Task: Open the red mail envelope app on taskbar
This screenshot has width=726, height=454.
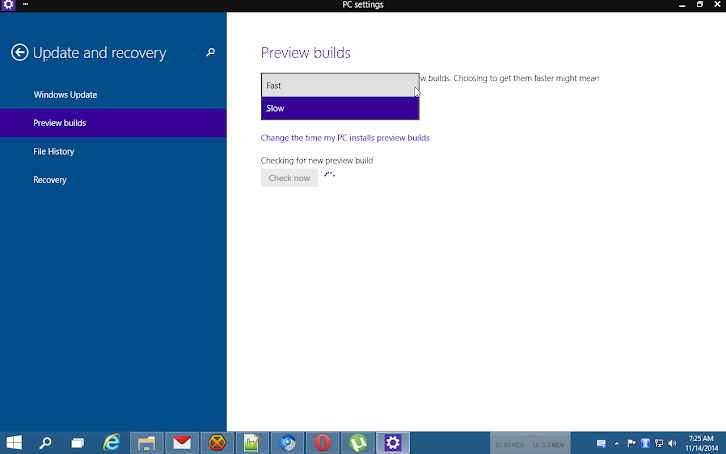Action: (x=182, y=443)
